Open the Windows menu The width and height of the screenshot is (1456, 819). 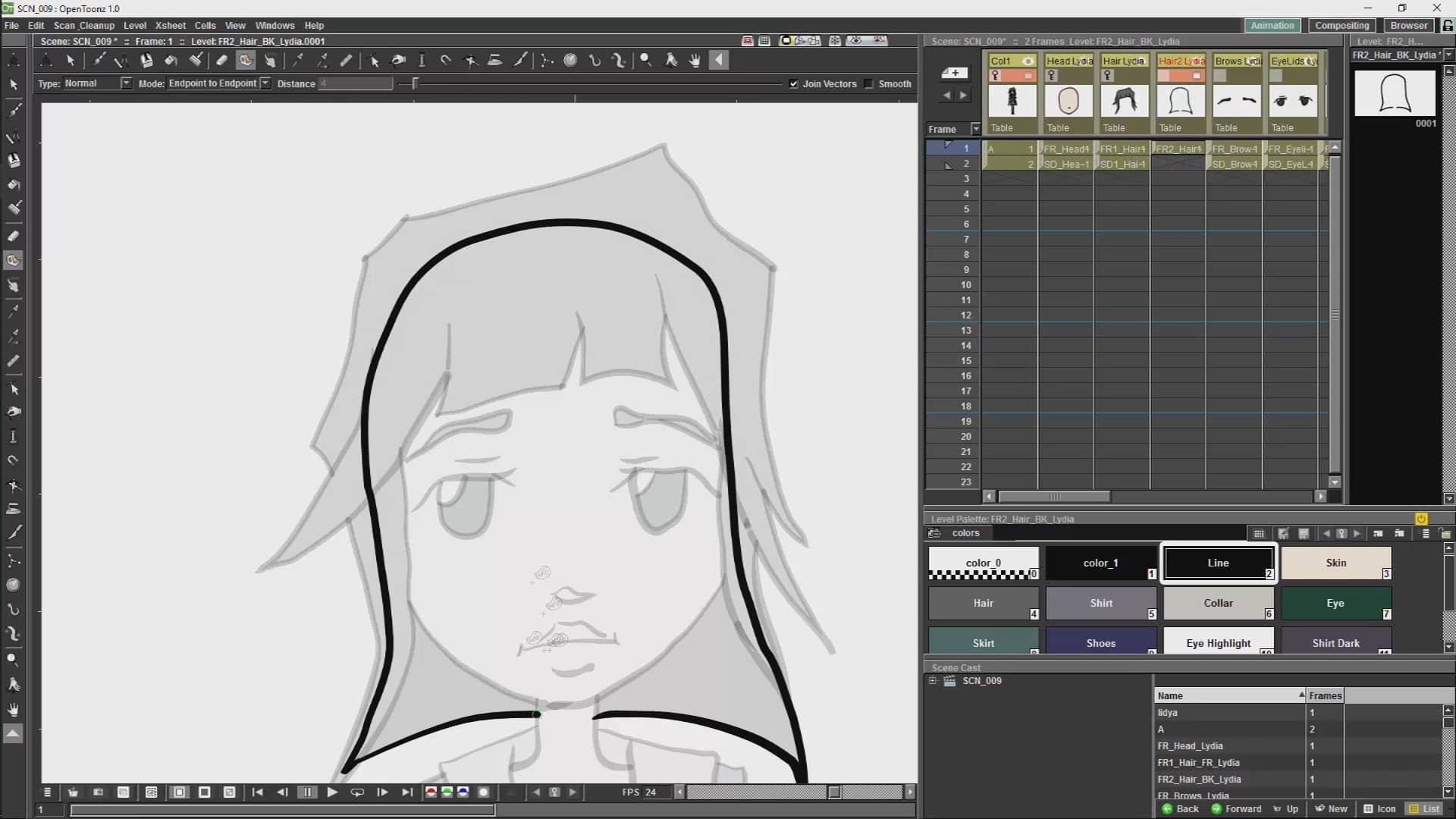[275, 25]
